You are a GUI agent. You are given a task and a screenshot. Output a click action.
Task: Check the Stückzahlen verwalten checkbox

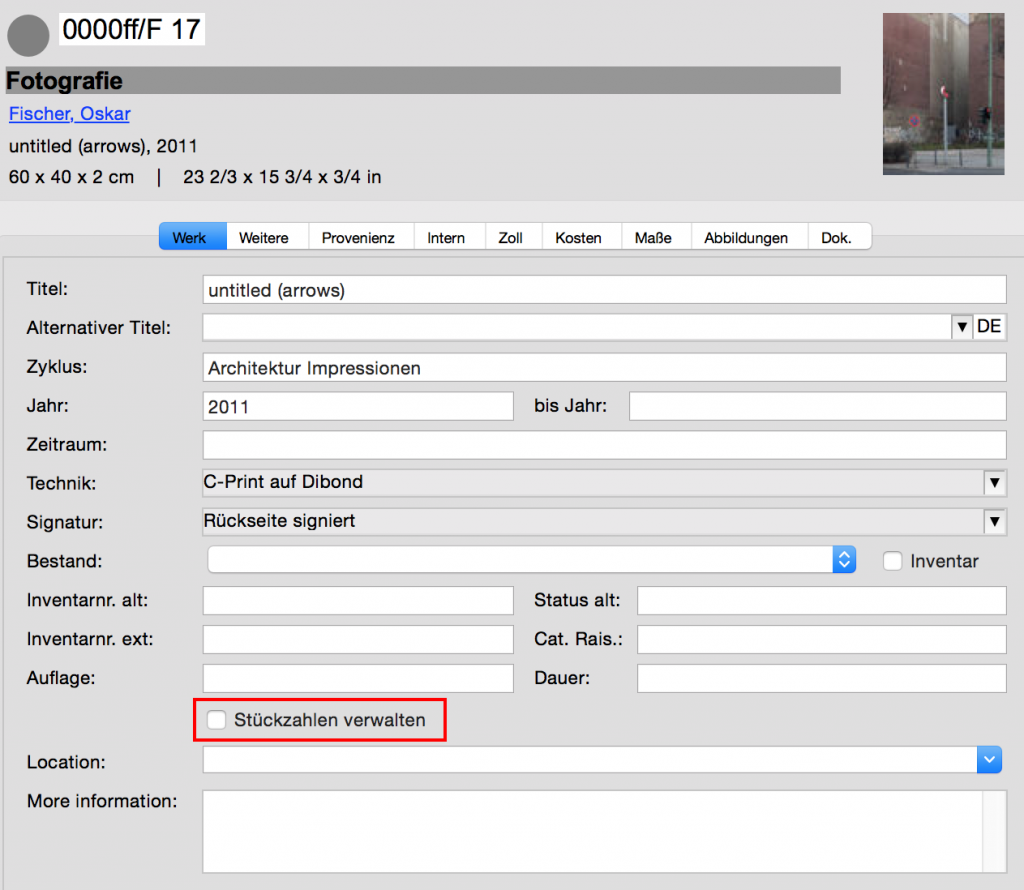(x=216, y=720)
